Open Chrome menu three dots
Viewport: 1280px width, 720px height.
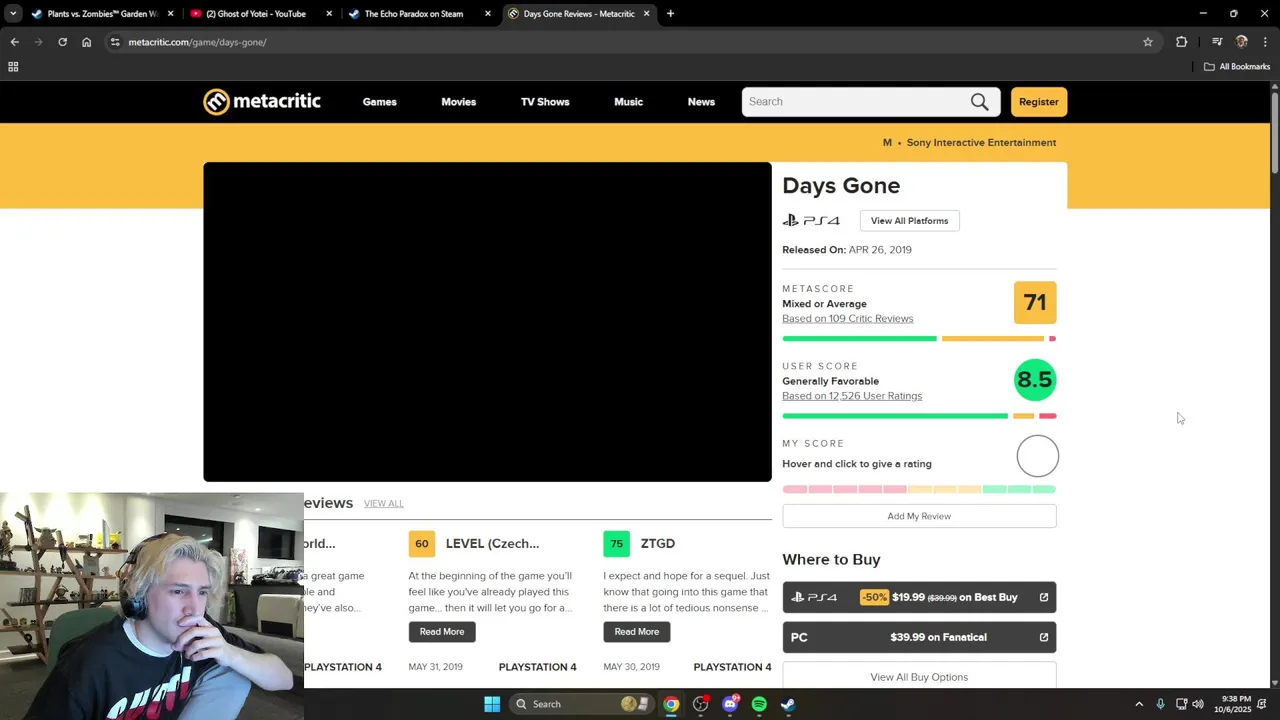[x=1265, y=42]
